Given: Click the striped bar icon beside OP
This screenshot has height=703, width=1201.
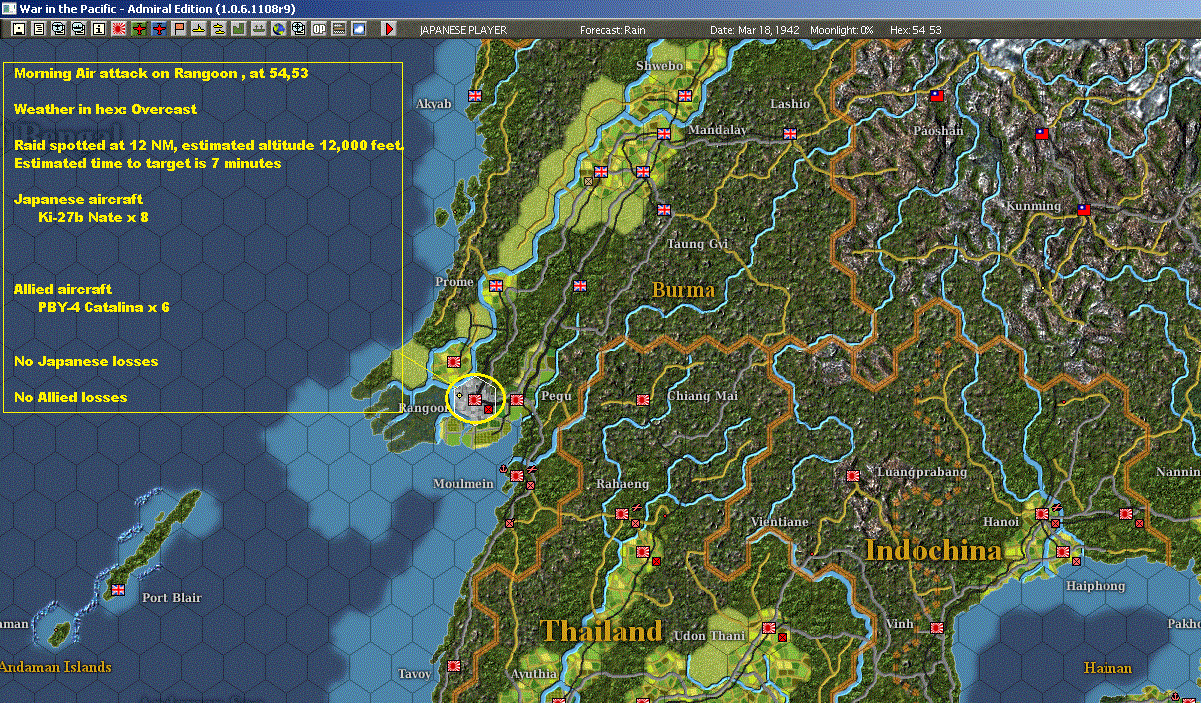Looking at the screenshot, I should click(x=339, y=29).
